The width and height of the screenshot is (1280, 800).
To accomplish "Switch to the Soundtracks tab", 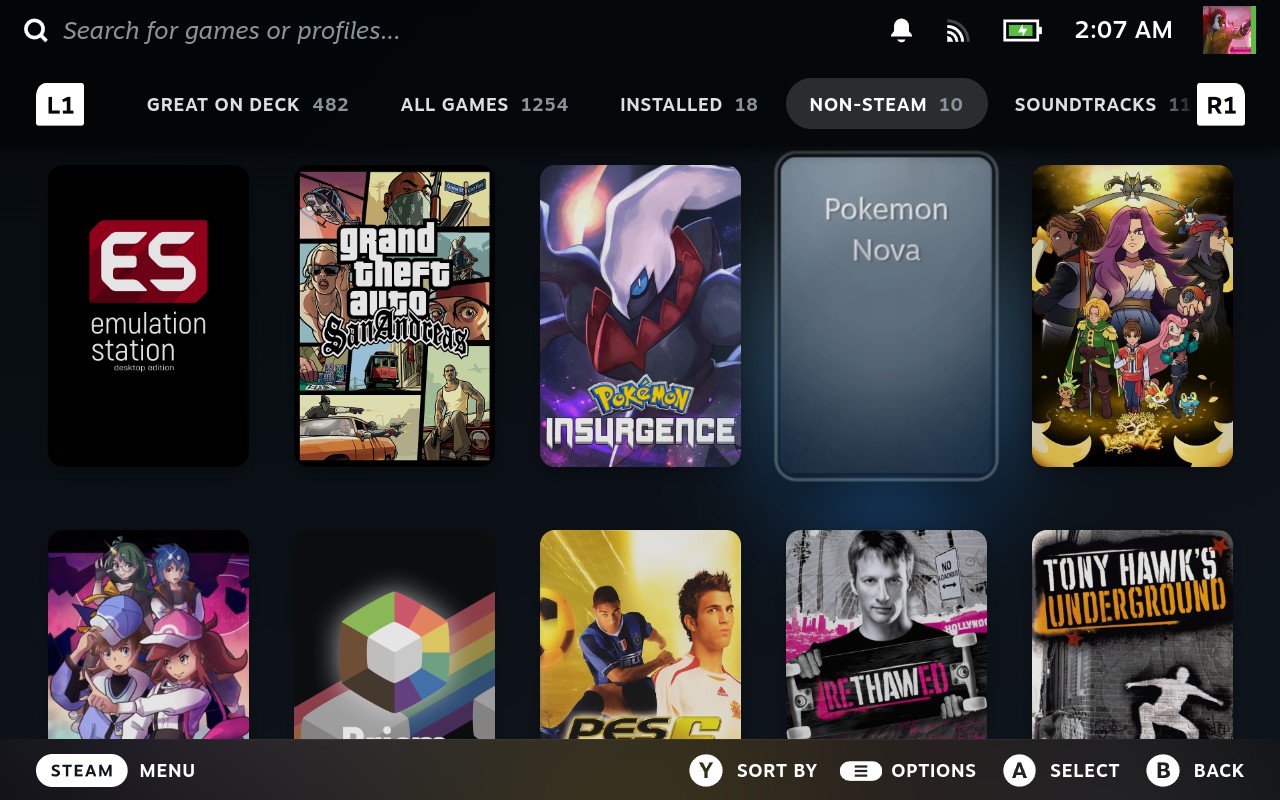I will (x=1101, y=105).
